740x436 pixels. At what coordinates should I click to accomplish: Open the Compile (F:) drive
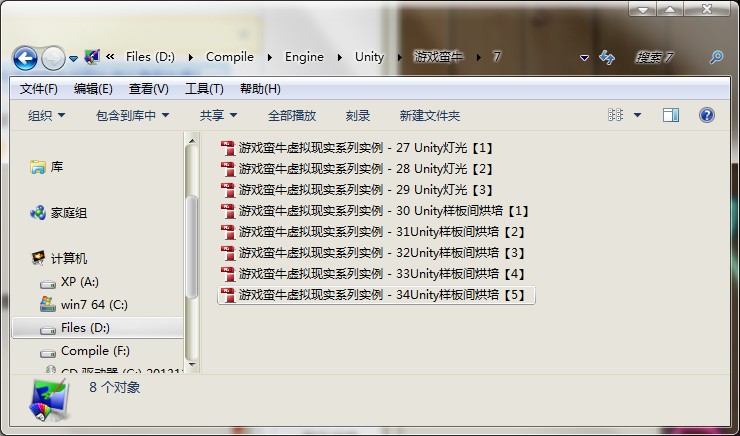point(95,351)
